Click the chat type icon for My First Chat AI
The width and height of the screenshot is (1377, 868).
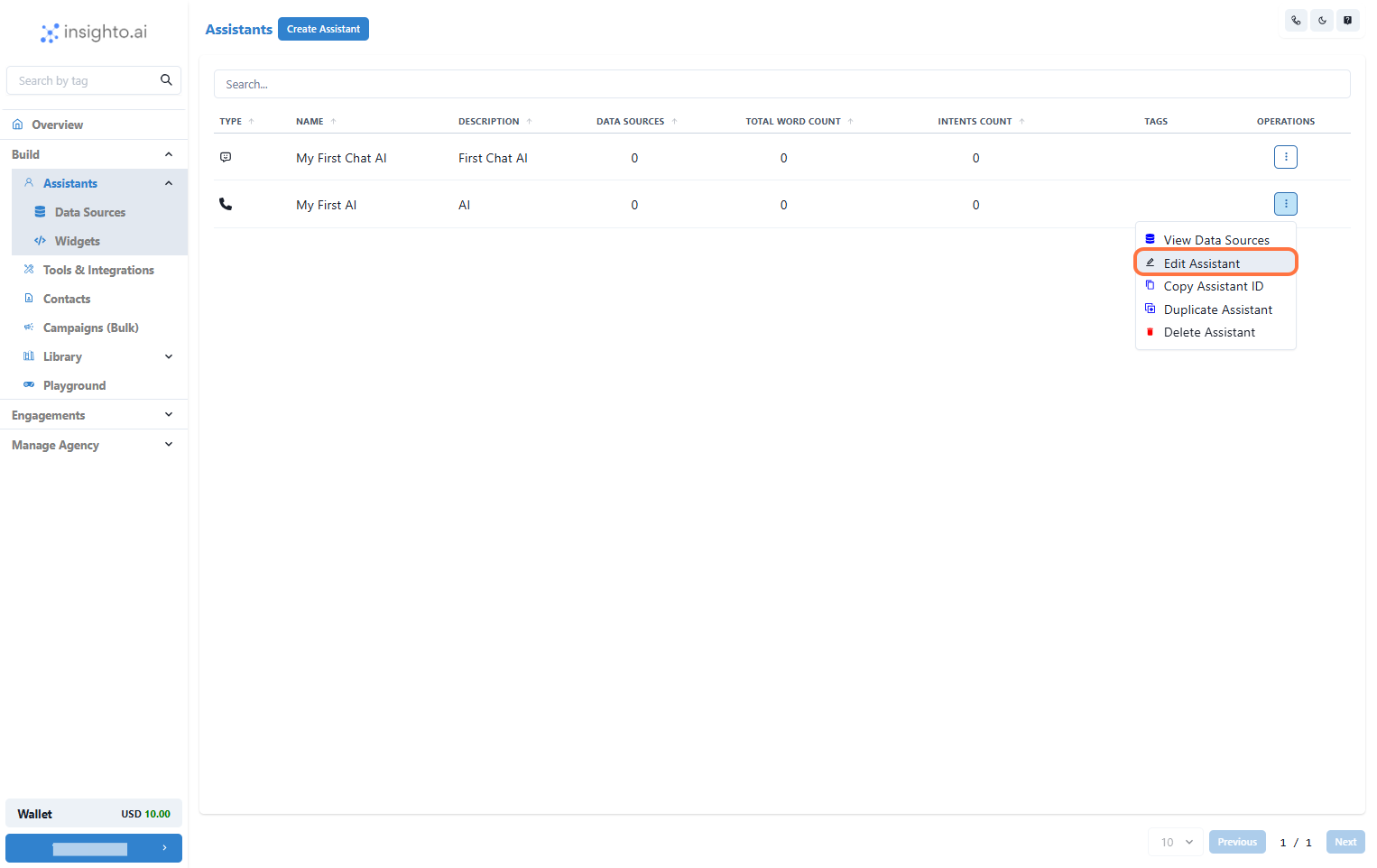point(226,157)
